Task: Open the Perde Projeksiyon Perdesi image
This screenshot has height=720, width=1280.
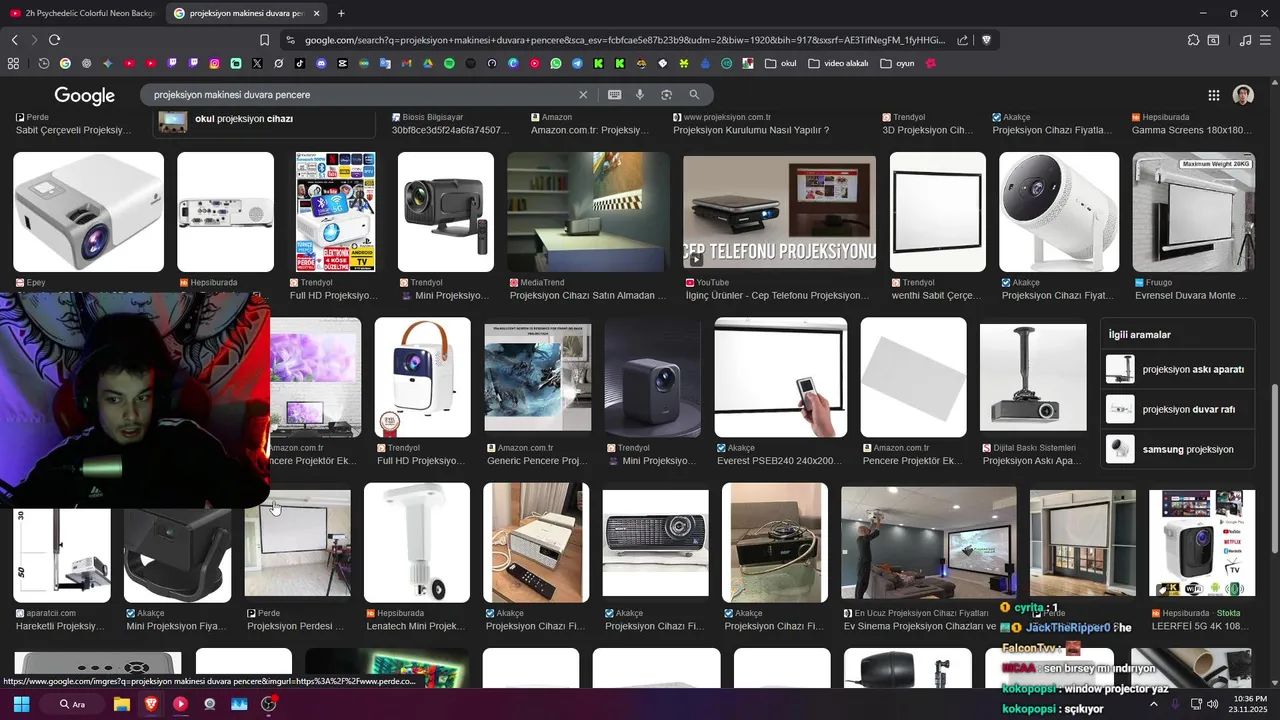Action: [298, 543]
